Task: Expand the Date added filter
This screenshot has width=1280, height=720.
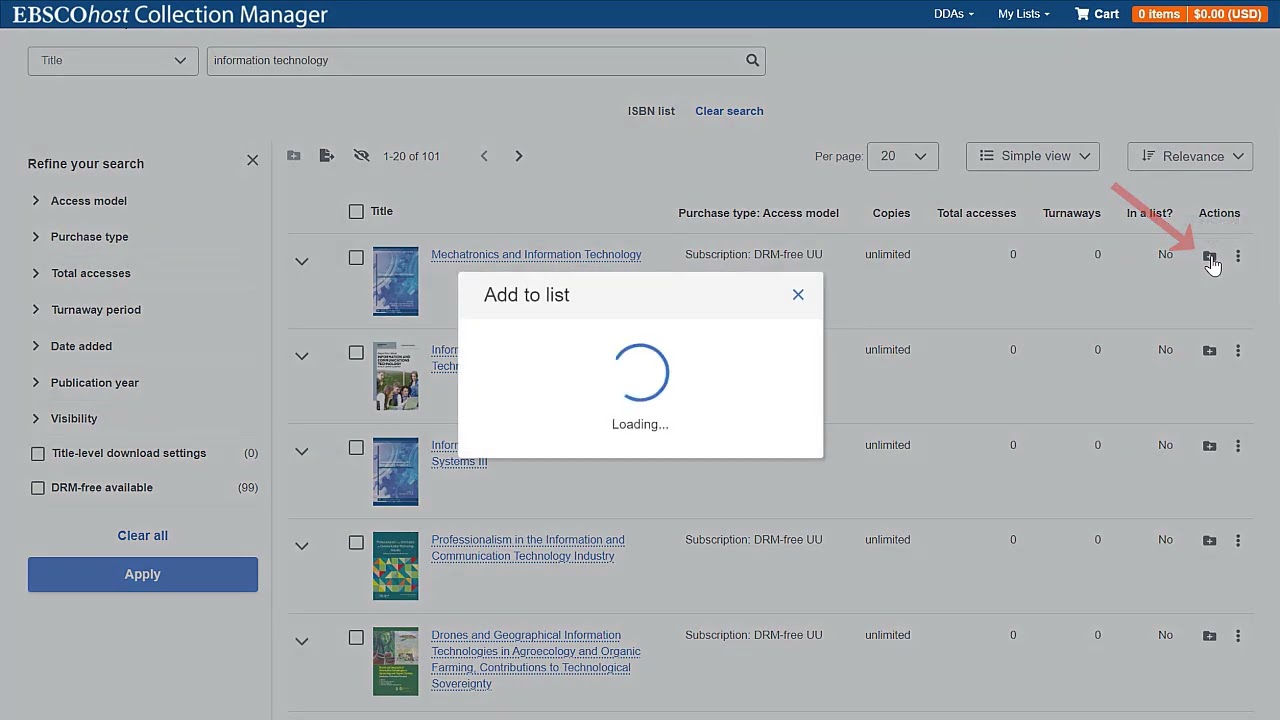Action: (x=36, y=346)
